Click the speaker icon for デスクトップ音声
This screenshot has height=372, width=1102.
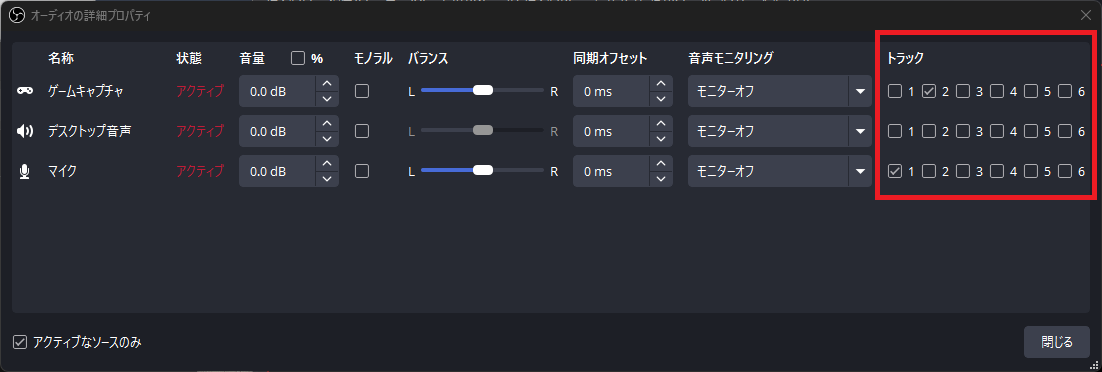point(25,131)
